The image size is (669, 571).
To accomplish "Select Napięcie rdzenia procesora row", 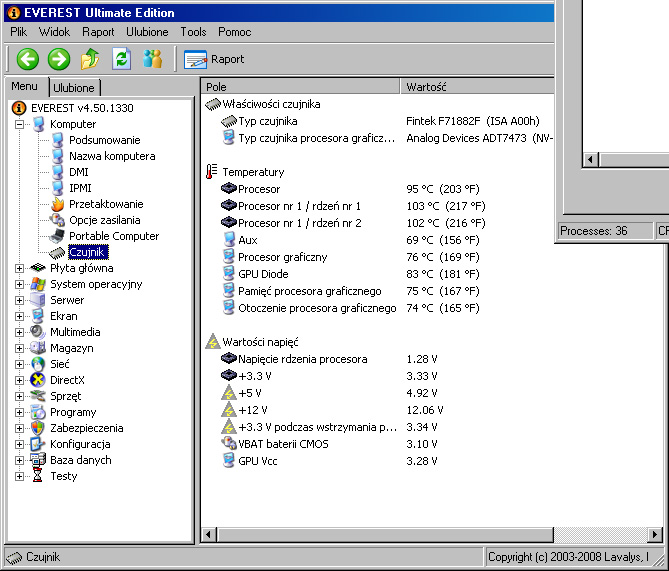I will [329, 359].
